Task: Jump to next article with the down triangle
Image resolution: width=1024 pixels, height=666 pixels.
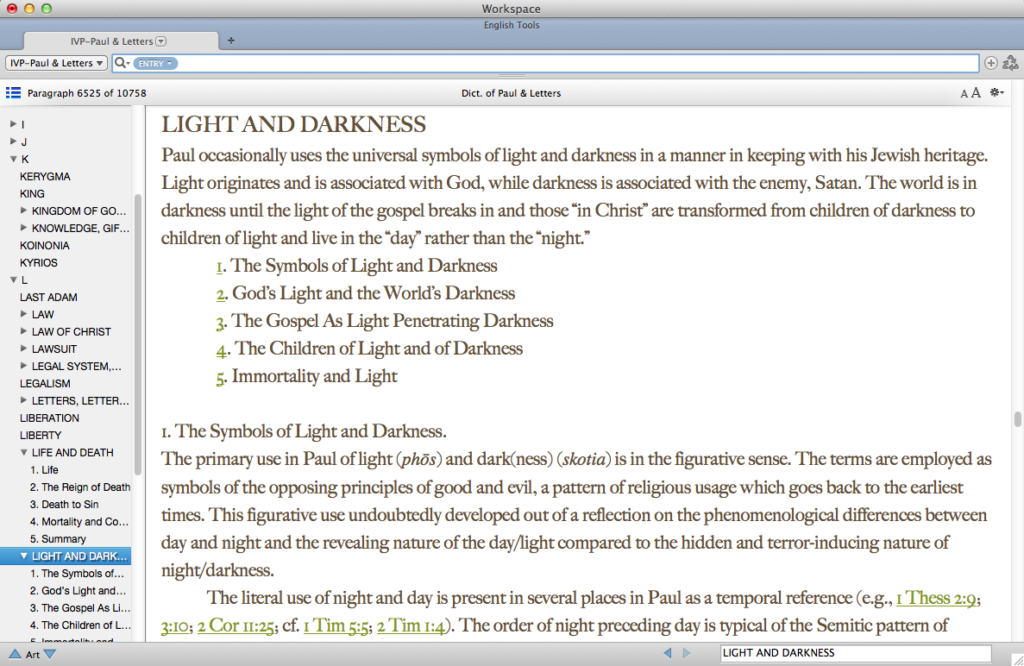Action: (x=50, y=652)
